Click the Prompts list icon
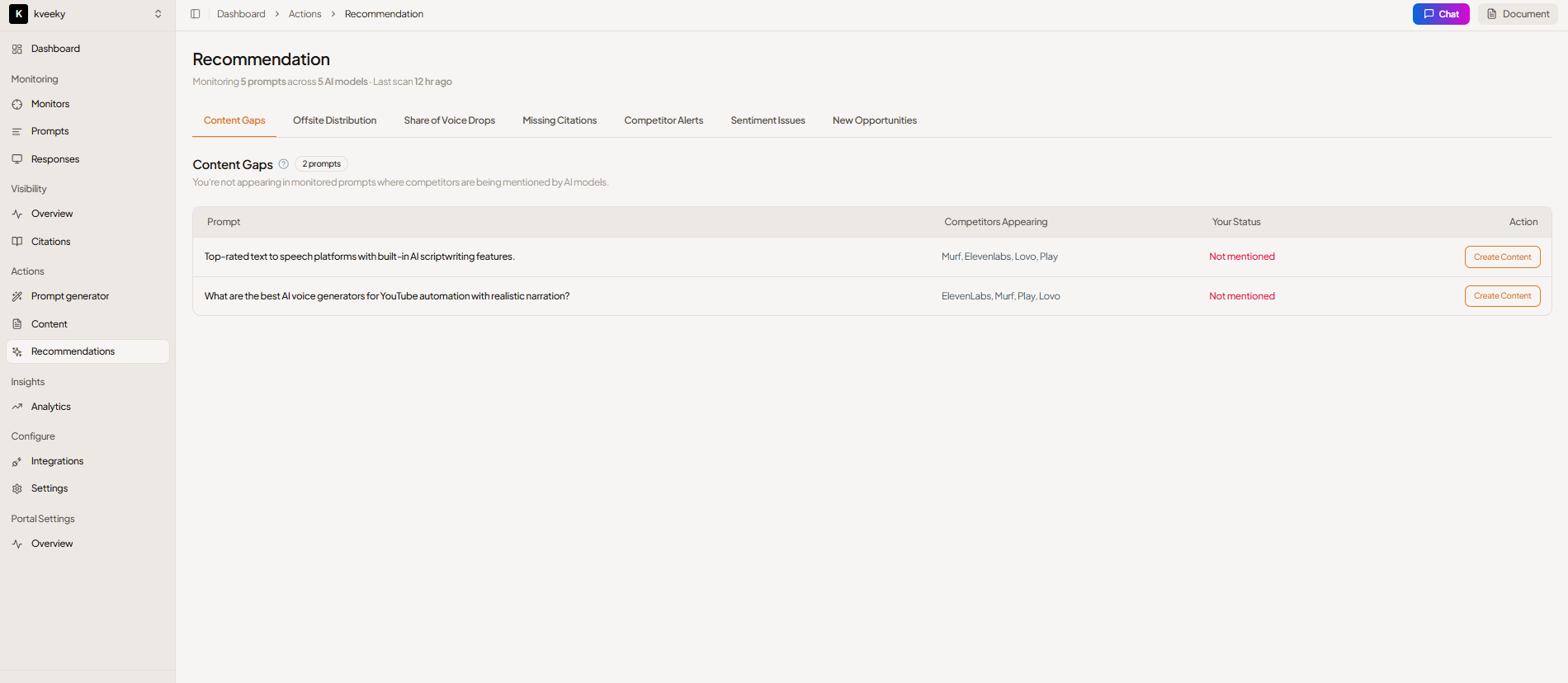The width and height of the screenshot is (1568, 683). (17, 132)
